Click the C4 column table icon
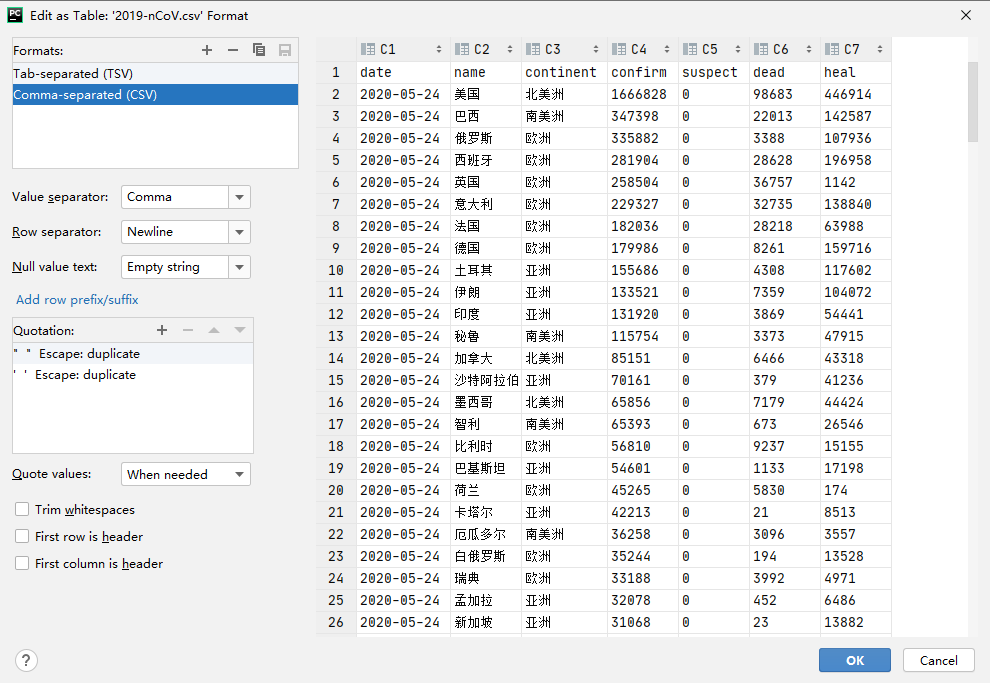Viewport: 990px width, 683px height. pyautogui.click(x=618, y=49)
